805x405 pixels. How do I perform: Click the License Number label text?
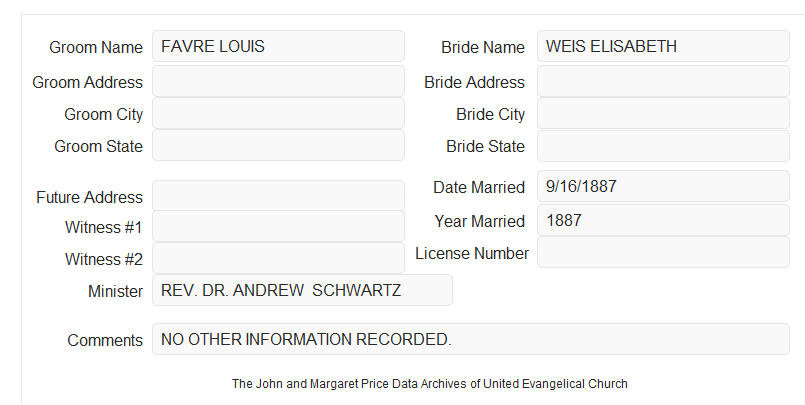point(472,253)
